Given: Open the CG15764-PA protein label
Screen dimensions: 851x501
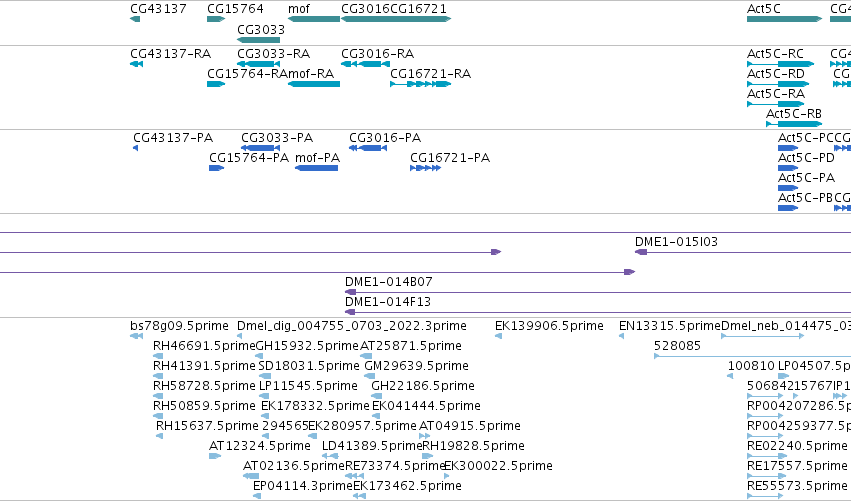Looking at the screenshot, I should click(249, 158).
